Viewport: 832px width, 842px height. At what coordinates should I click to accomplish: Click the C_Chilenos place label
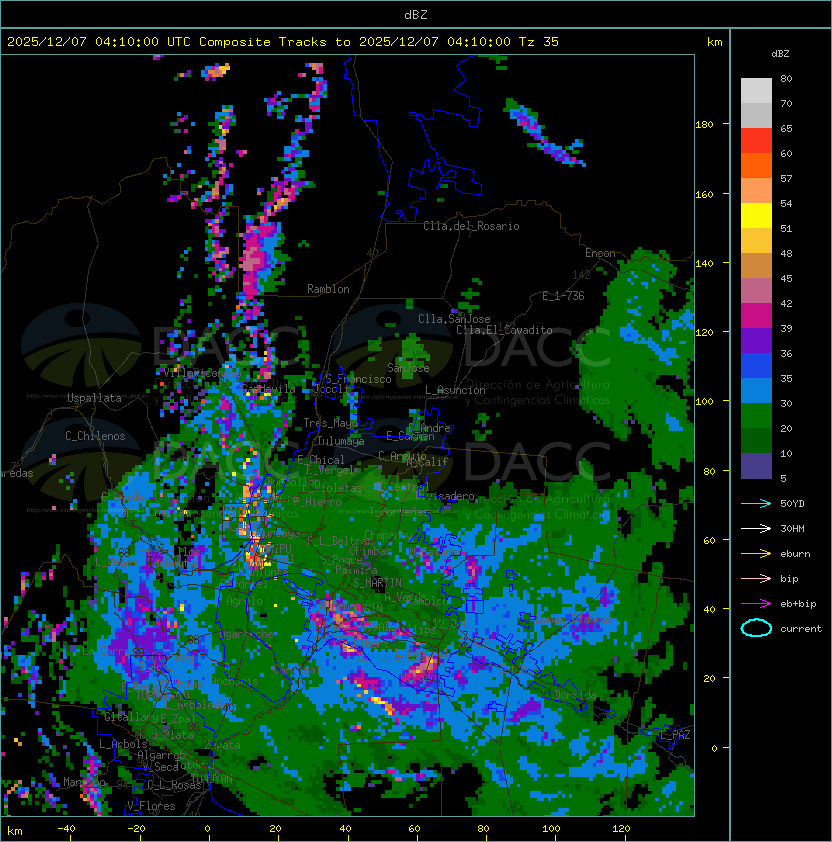pos(95,436)
